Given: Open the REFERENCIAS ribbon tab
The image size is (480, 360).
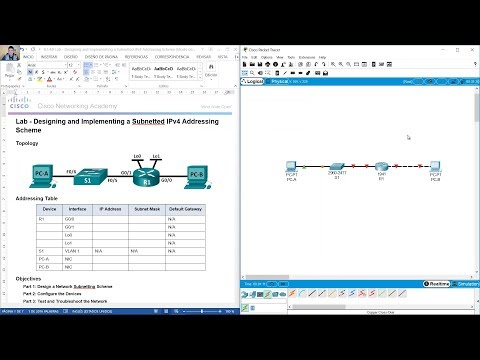Looking at the screenshot, I should (136, 57).
